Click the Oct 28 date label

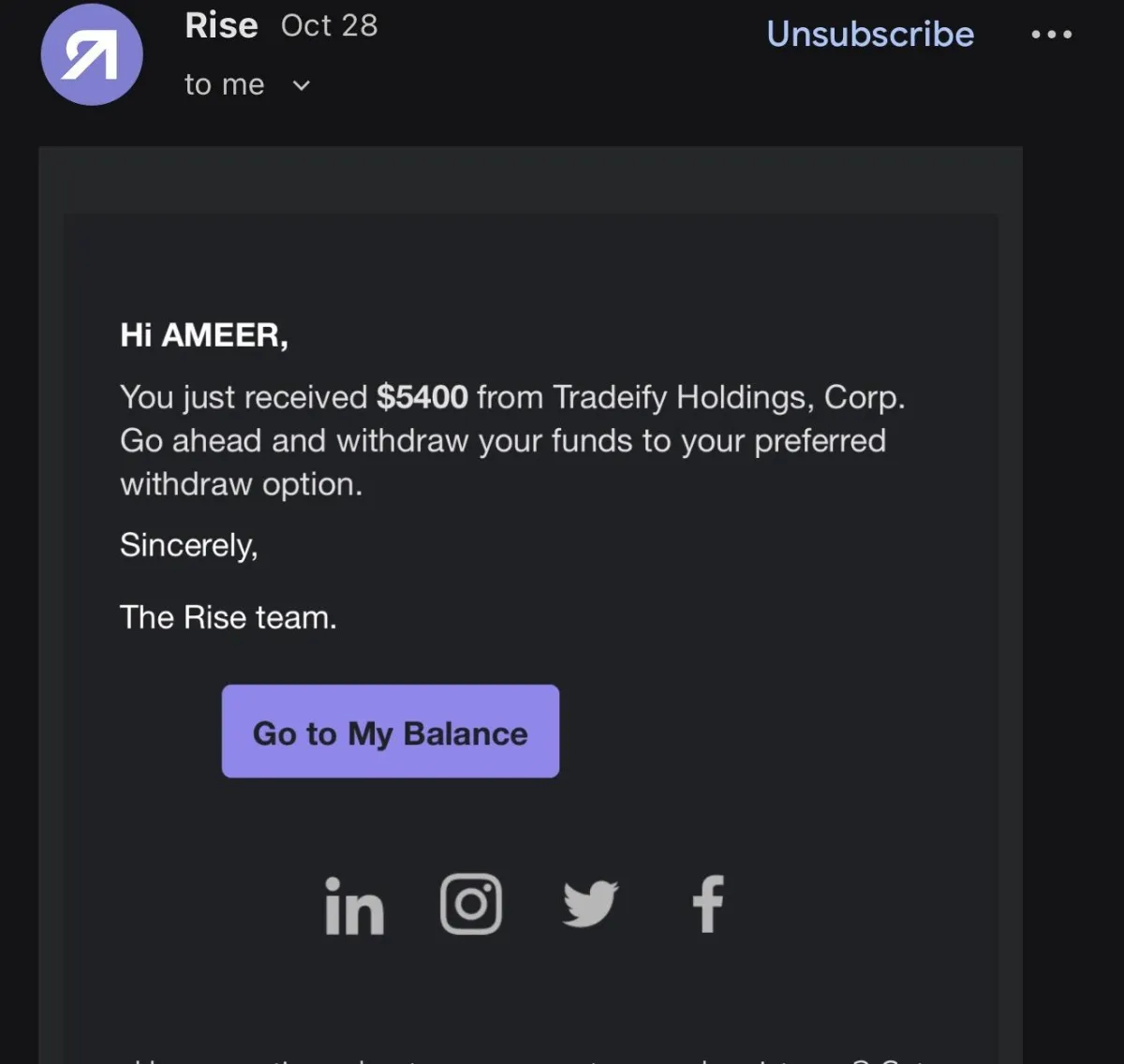click(330, 25)
